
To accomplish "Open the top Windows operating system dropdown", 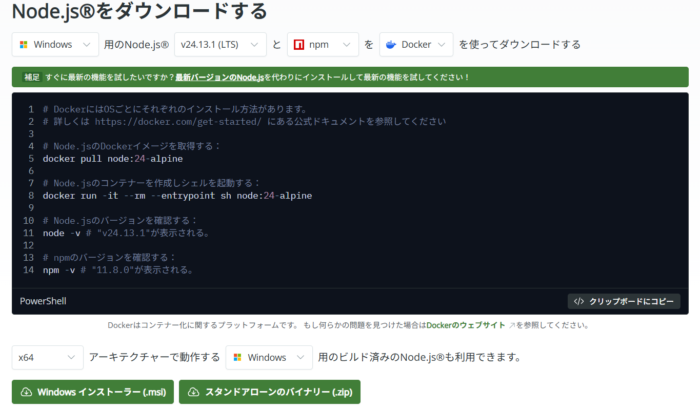I will pos(55,45).
